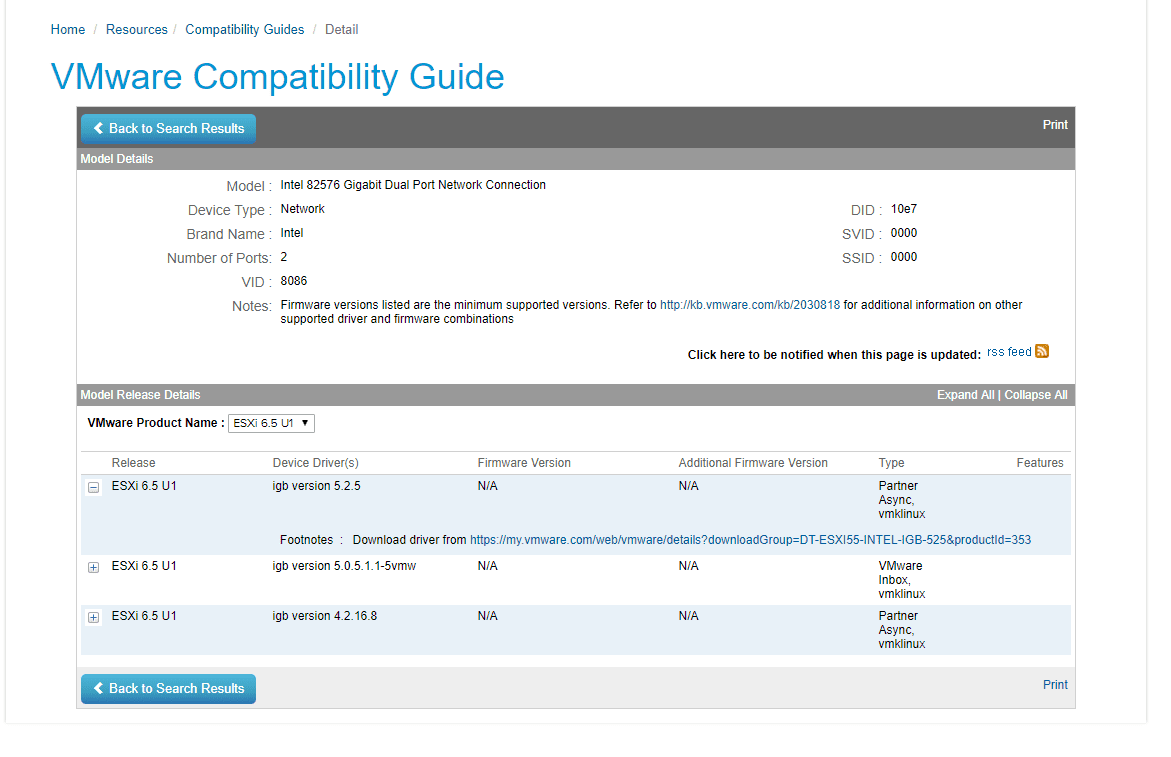This screenshot has height=757, width=1171.
Task: Collapse the ESXi 6.5 U1 igb 5.2.5 row
Action: 93,487
